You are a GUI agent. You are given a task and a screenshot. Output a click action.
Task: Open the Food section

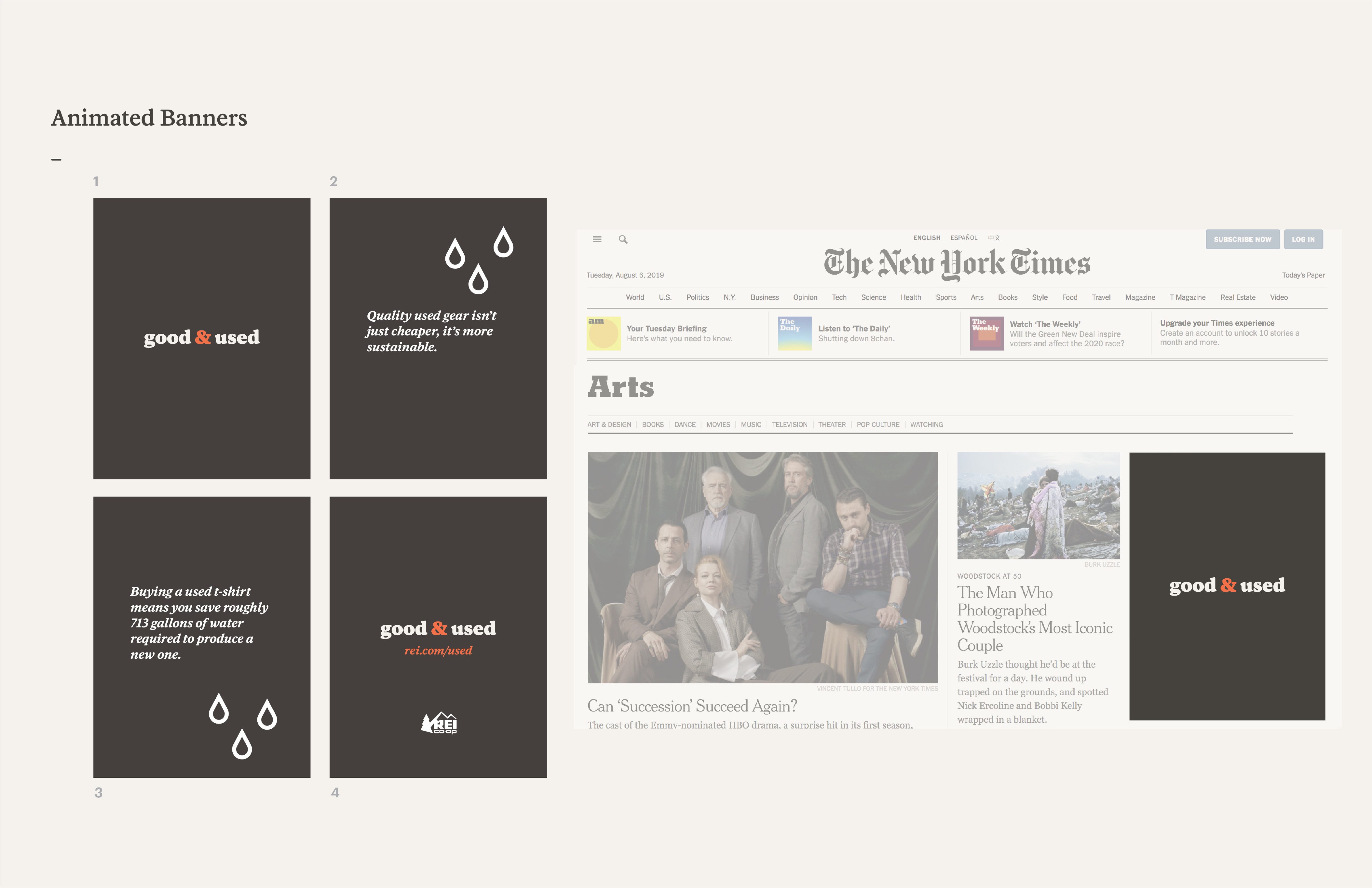1070,298
